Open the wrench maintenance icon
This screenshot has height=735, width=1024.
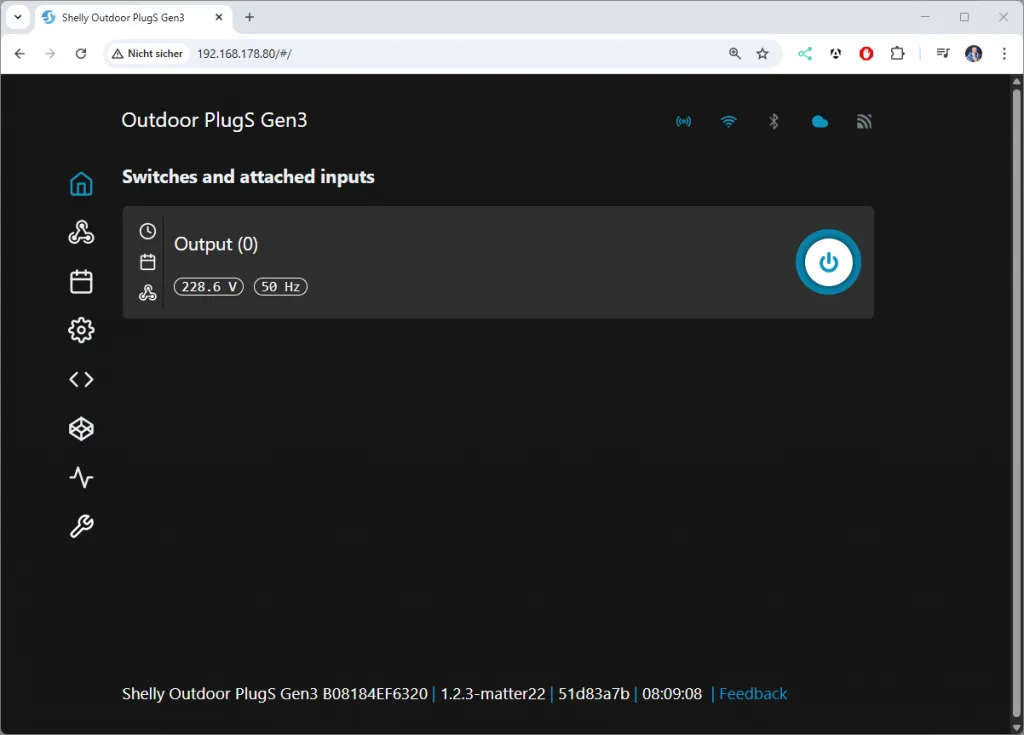point(81,526)
